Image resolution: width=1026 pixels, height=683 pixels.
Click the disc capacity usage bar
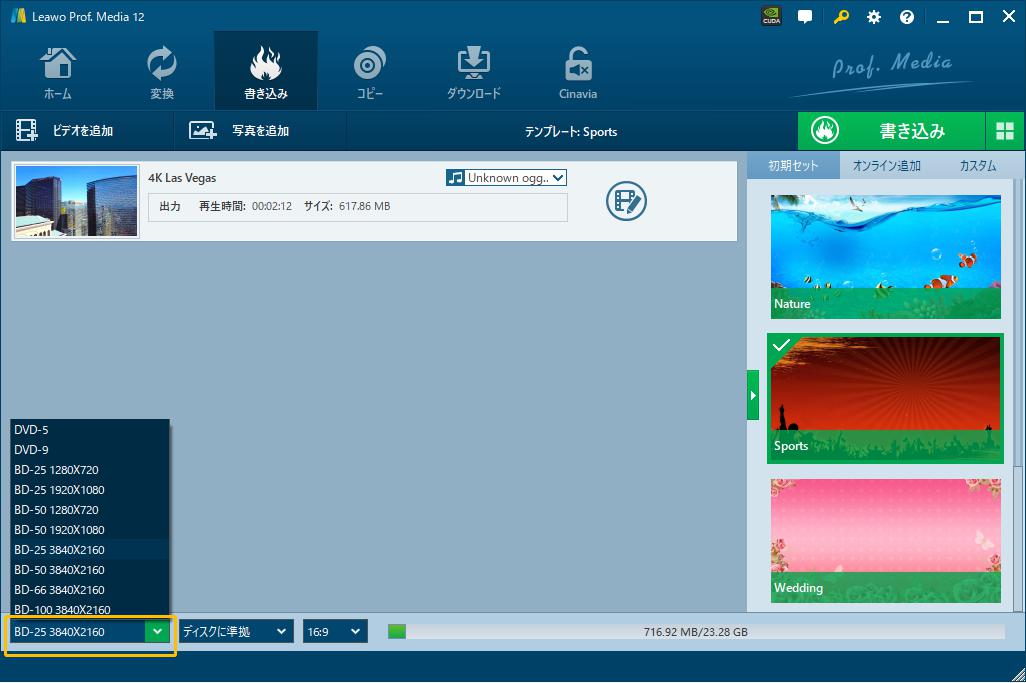(696, 632)
